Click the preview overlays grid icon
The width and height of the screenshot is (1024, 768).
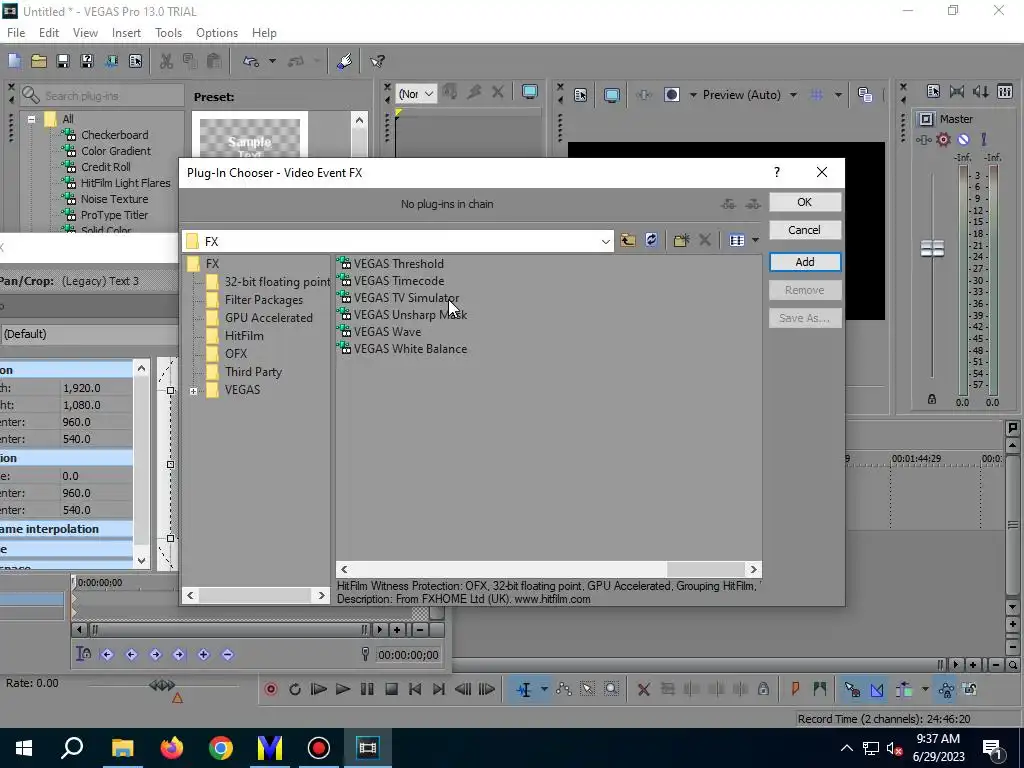816,95
